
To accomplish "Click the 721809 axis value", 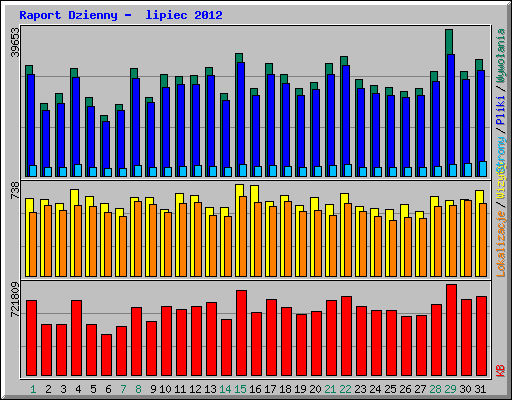I will pyautogui.click(x=15, y=300).
